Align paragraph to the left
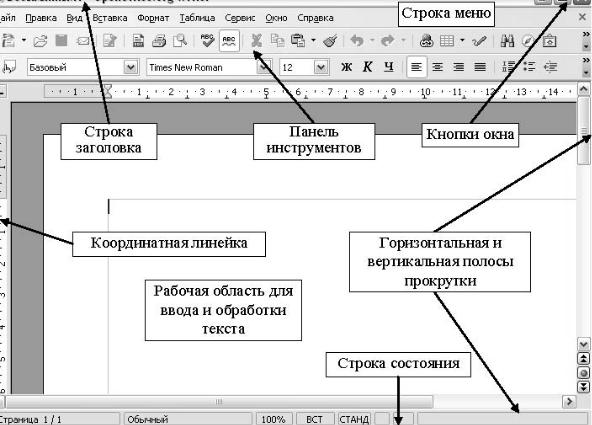This screenshot has height=425, width=592. [x=416, y=67]
